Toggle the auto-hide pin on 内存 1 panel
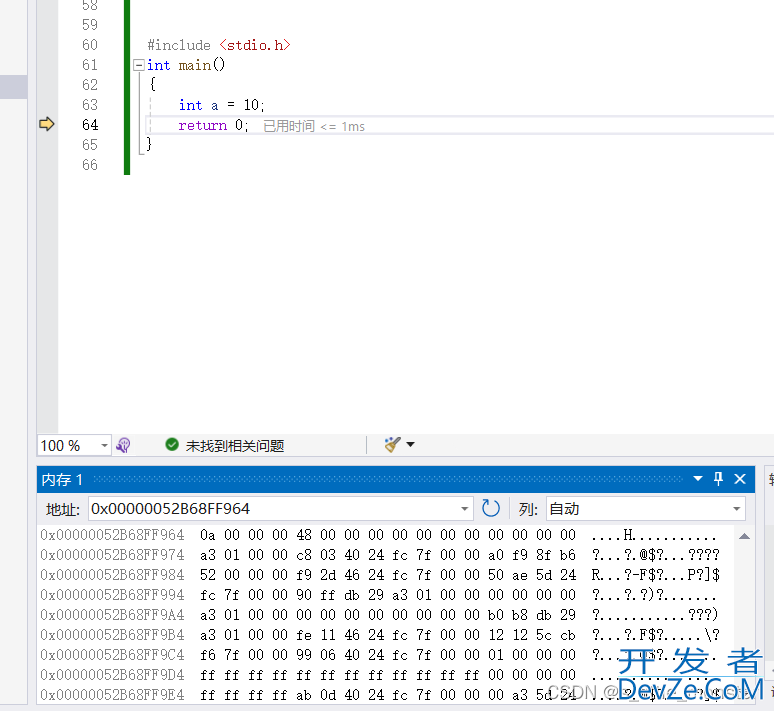The height and width of the screenshot is (711, 774). [718, 478]
